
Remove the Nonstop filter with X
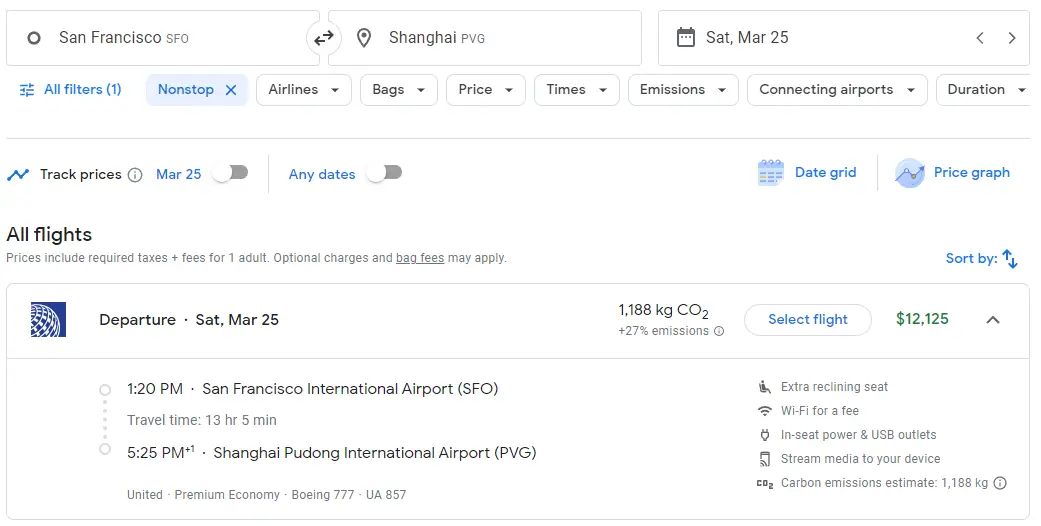(x=231, y=90)
